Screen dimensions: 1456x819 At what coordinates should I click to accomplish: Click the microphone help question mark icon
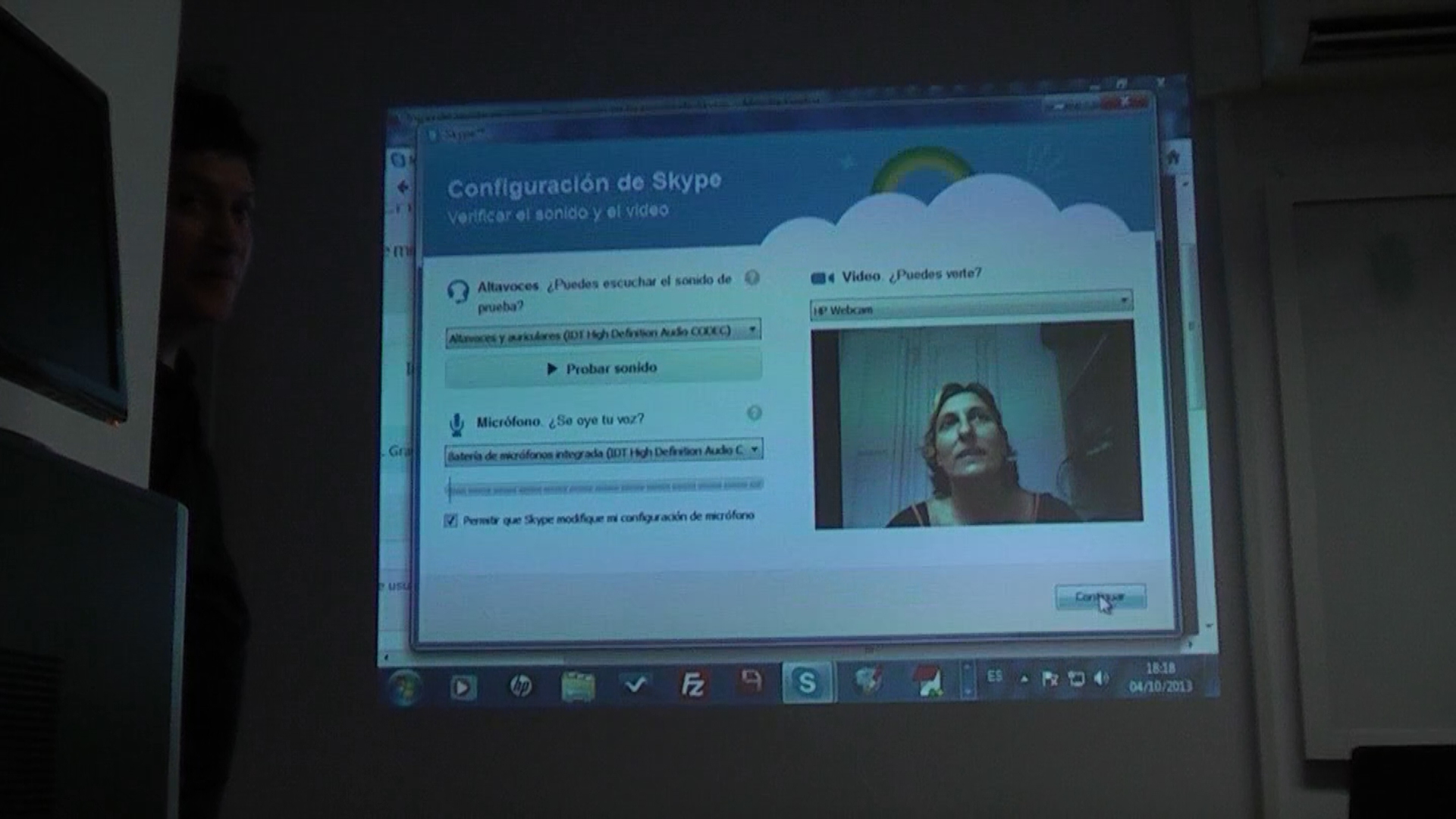[754, 413]
